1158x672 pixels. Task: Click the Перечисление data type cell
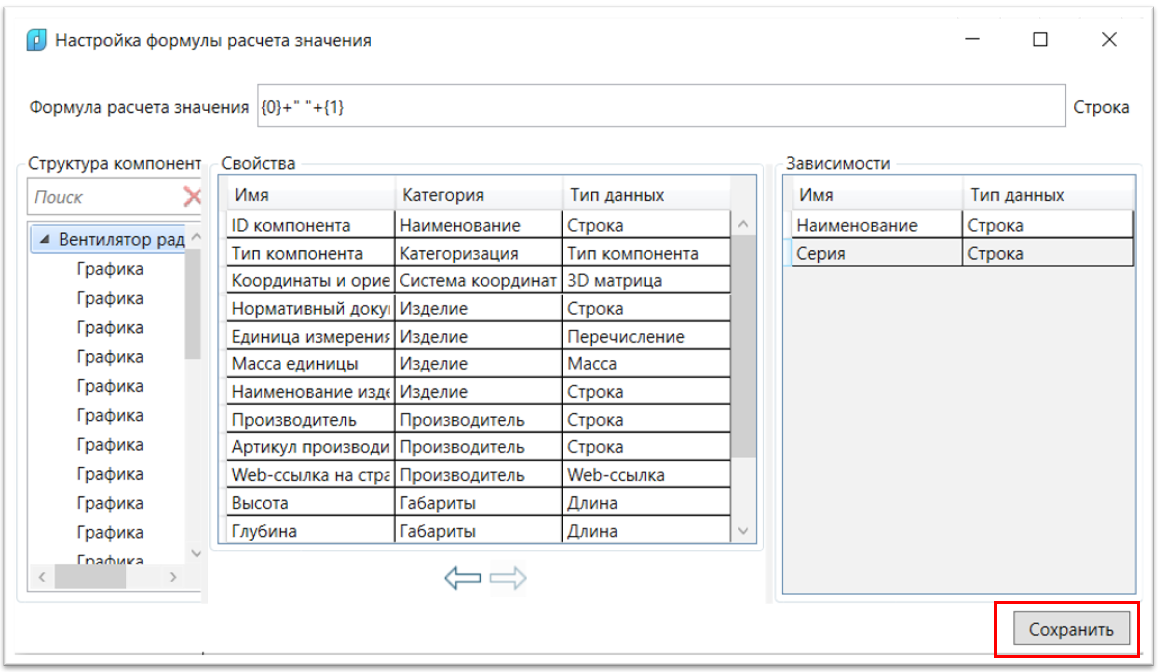click(646, 337)
